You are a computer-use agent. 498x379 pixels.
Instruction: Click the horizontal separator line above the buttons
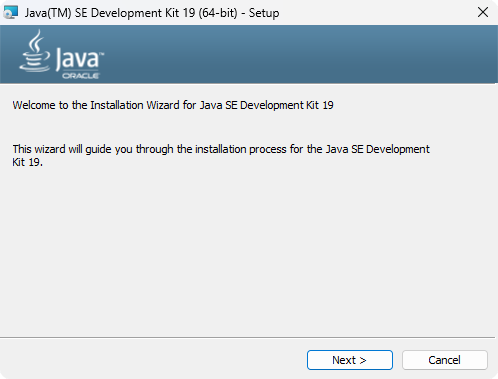pyautogui.click(x=248, y=337)
